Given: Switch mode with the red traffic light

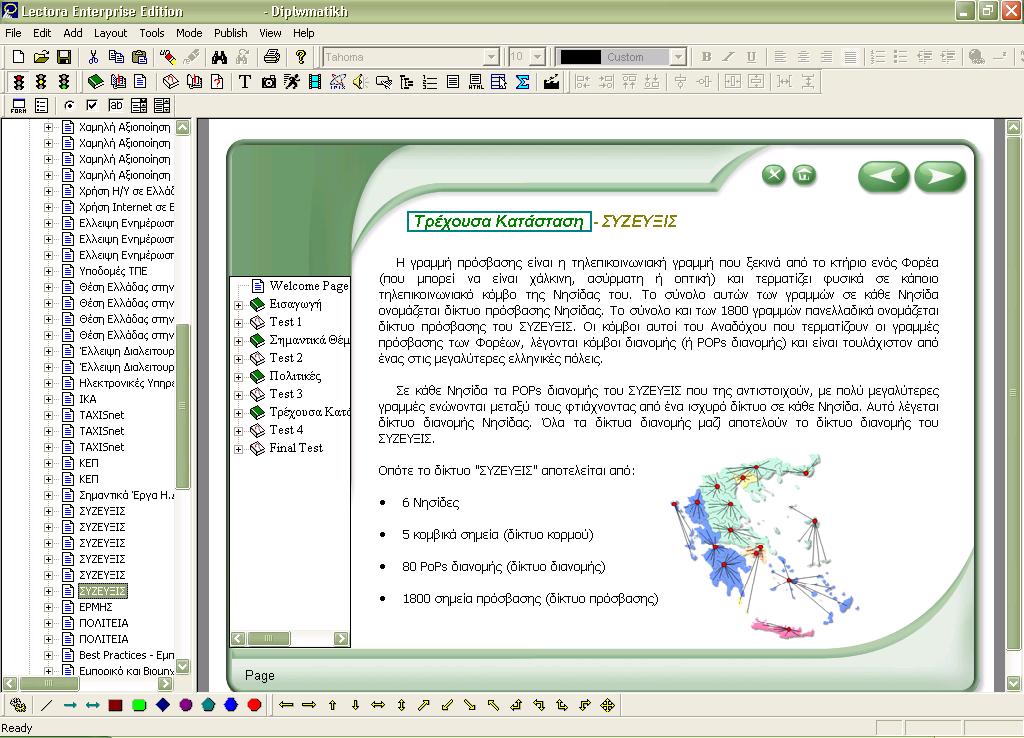Looking at the screenshot, I should tap(19, 82).
